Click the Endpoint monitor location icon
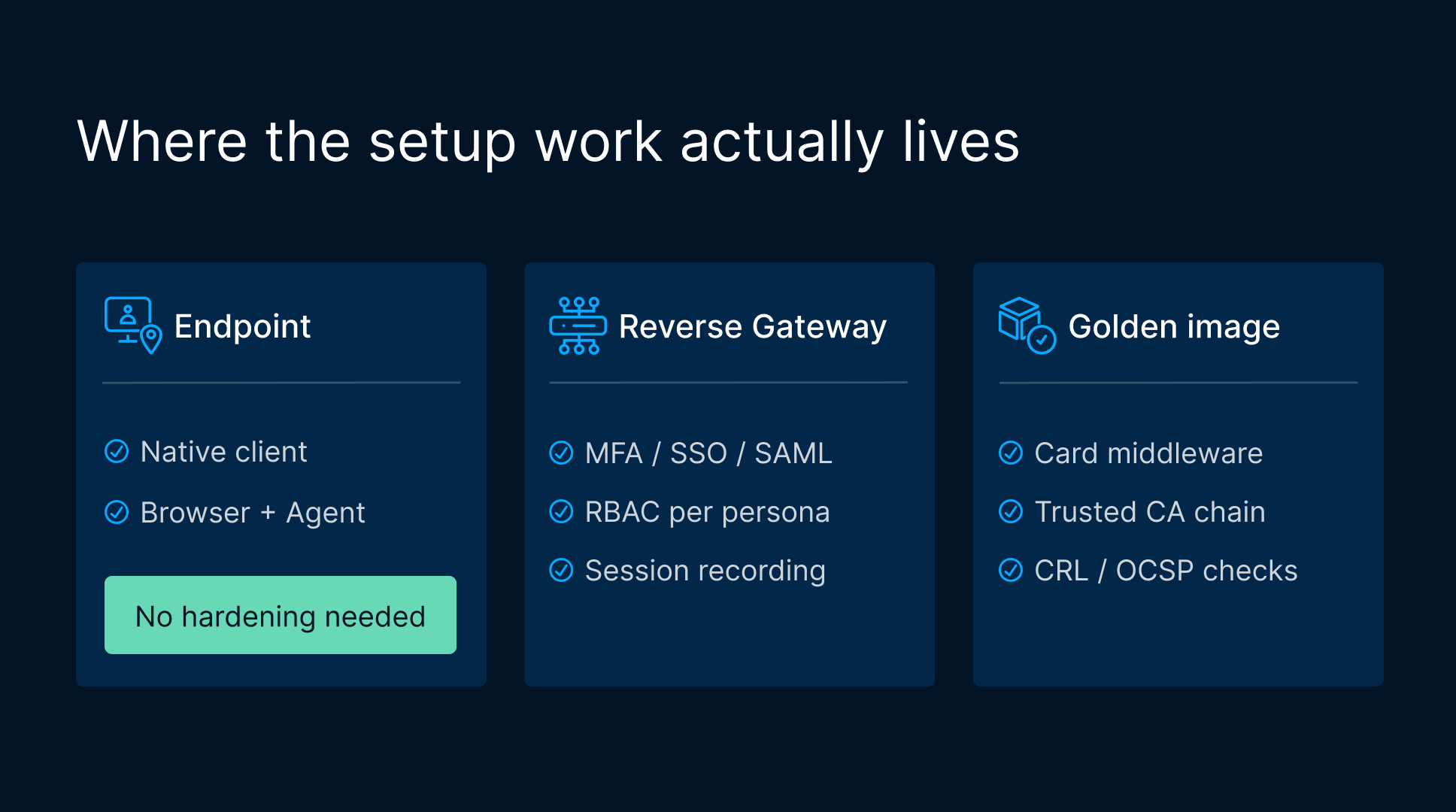 click(133, 326)
